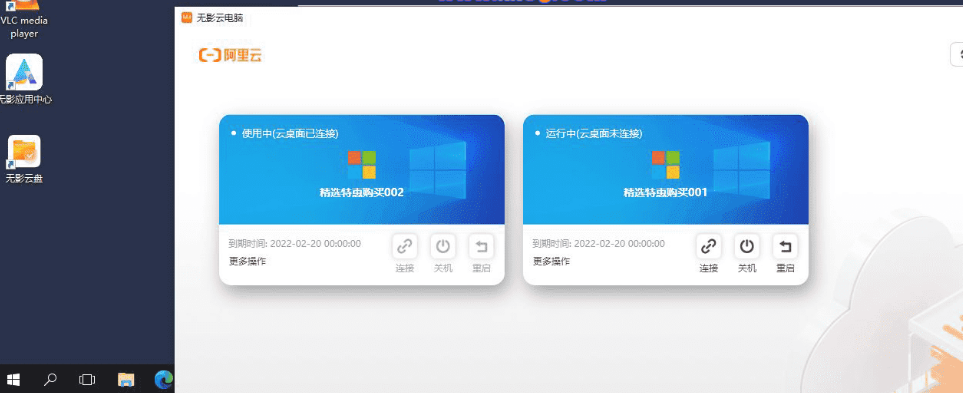Click the 无影云电脑 window title icon

(x=187, y=18)
